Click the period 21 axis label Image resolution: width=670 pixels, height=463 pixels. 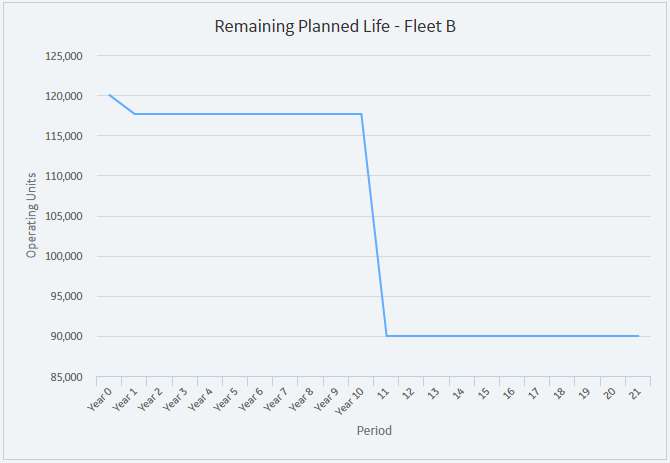(x=635, y=393)
